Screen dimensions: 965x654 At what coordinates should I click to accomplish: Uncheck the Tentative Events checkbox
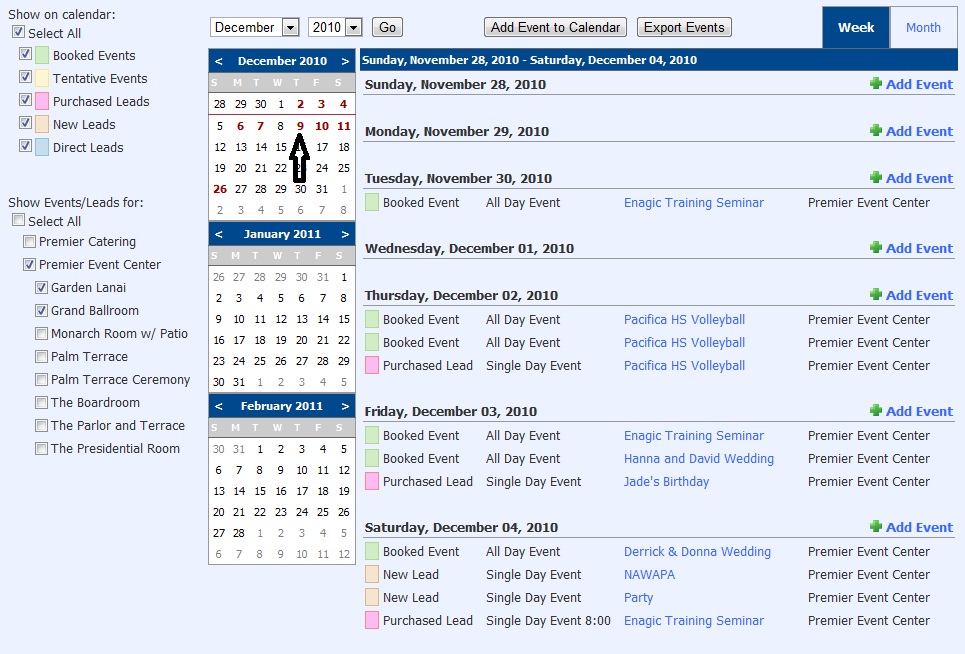pyautogui.click(x=26, y=78)
